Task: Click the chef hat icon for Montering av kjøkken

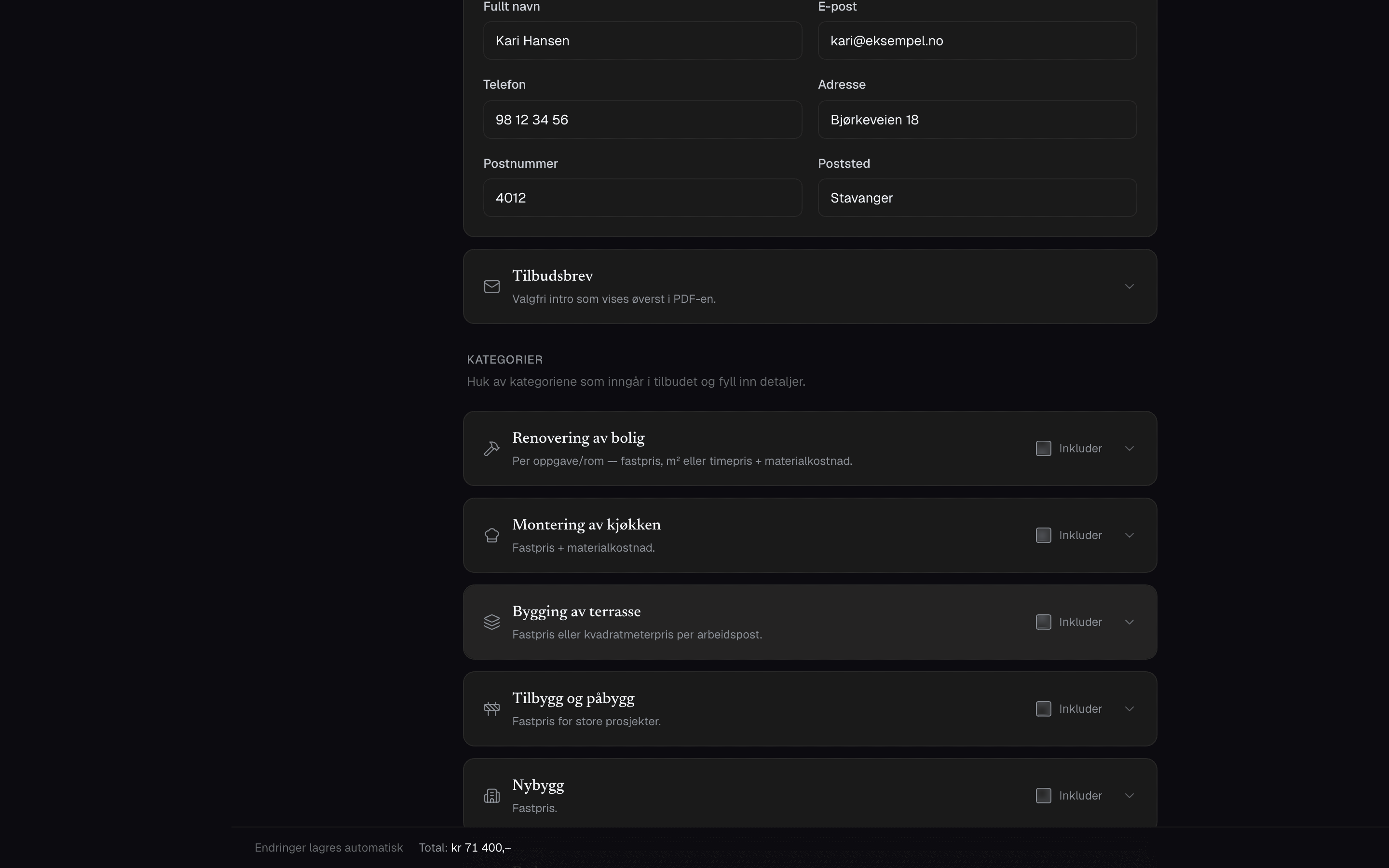Action: (492, 535)
